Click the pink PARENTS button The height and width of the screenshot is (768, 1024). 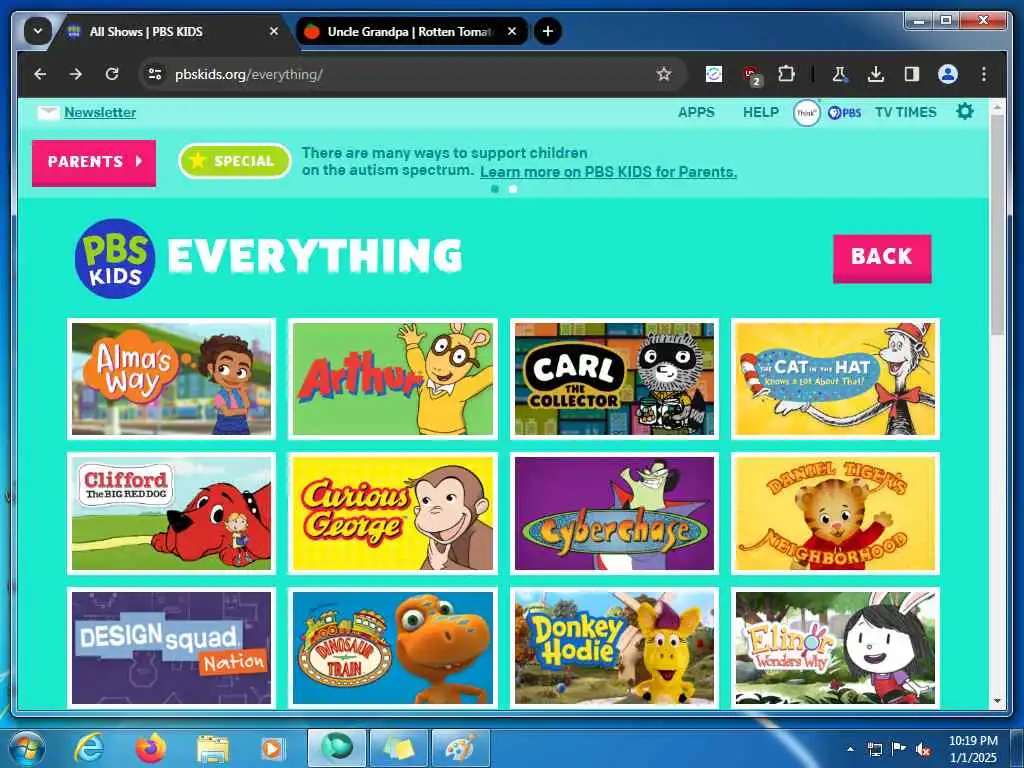[x=94, y=163]
